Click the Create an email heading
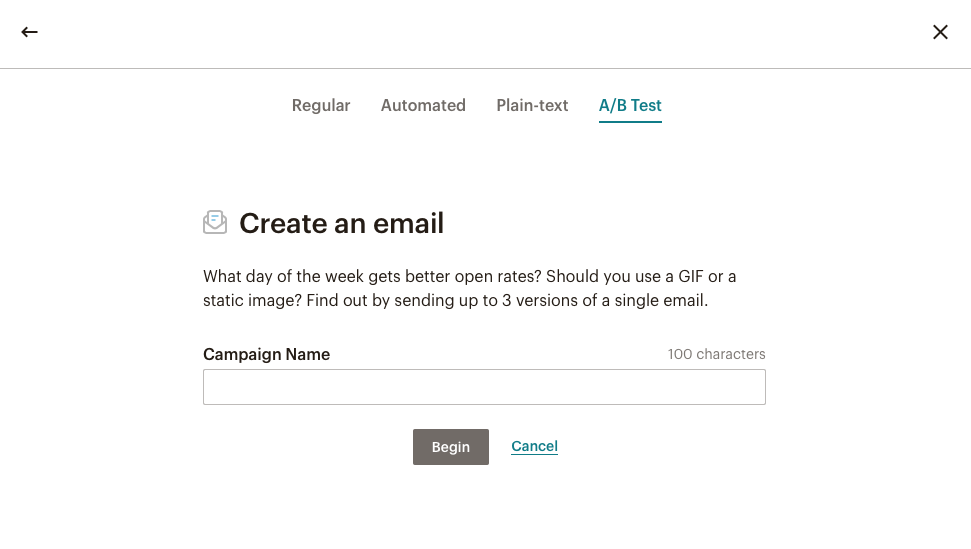 pos(341,223)
